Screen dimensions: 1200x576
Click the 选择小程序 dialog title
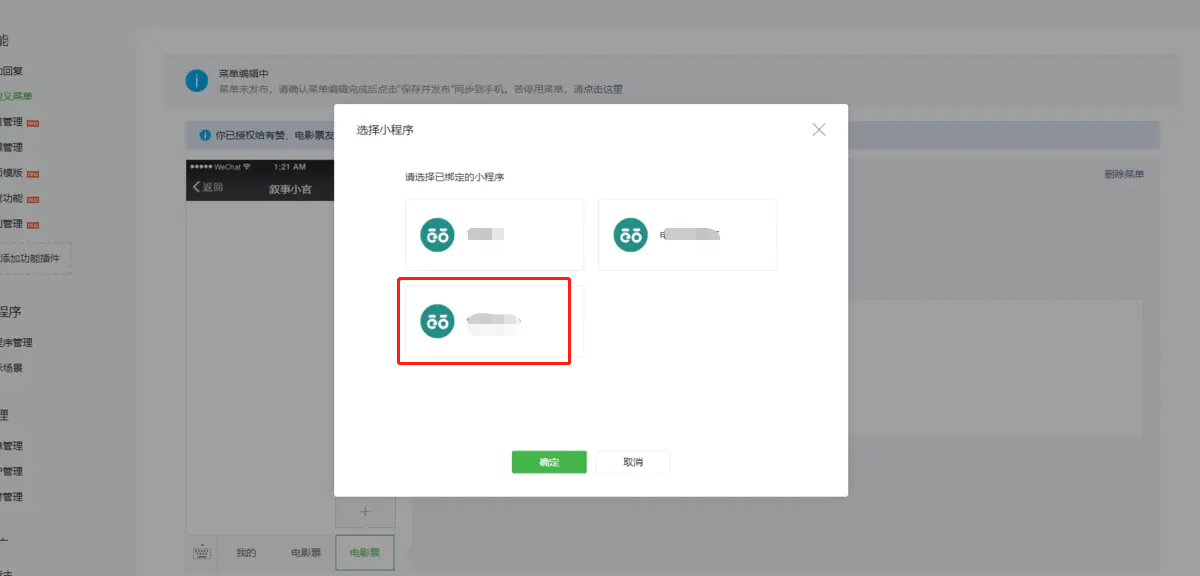(385, 130)
